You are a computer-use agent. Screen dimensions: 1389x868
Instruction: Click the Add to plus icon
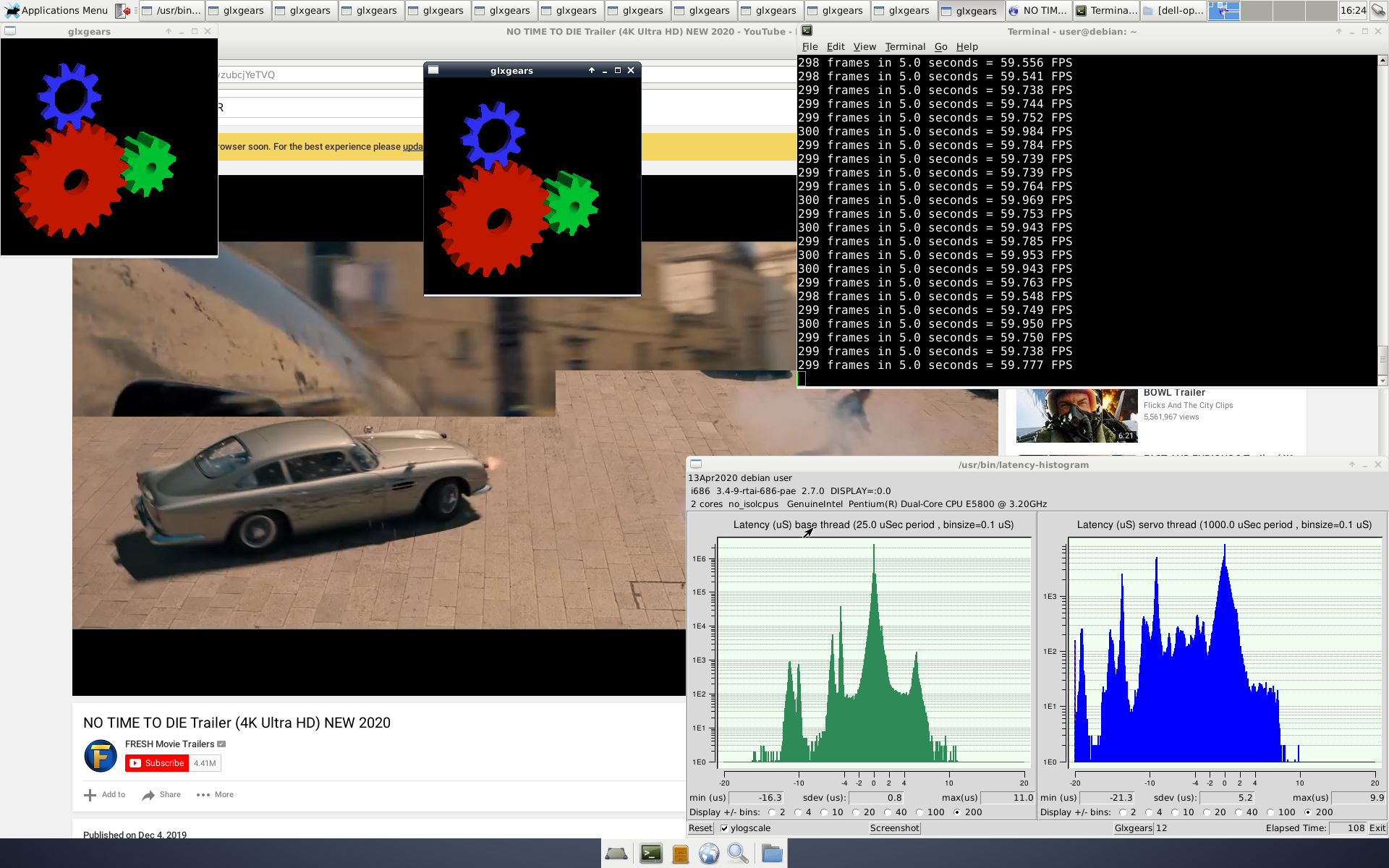(x=90, y=795)
